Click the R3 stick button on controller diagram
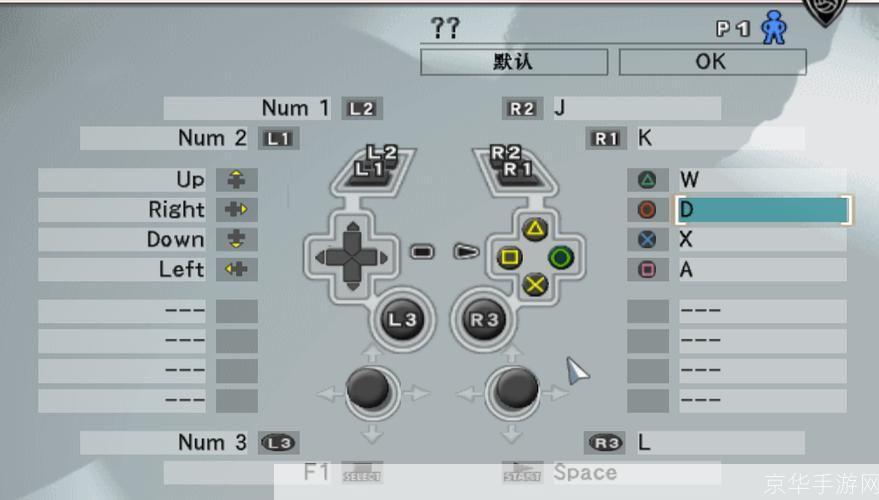879x500 pixels. (484, 320)
